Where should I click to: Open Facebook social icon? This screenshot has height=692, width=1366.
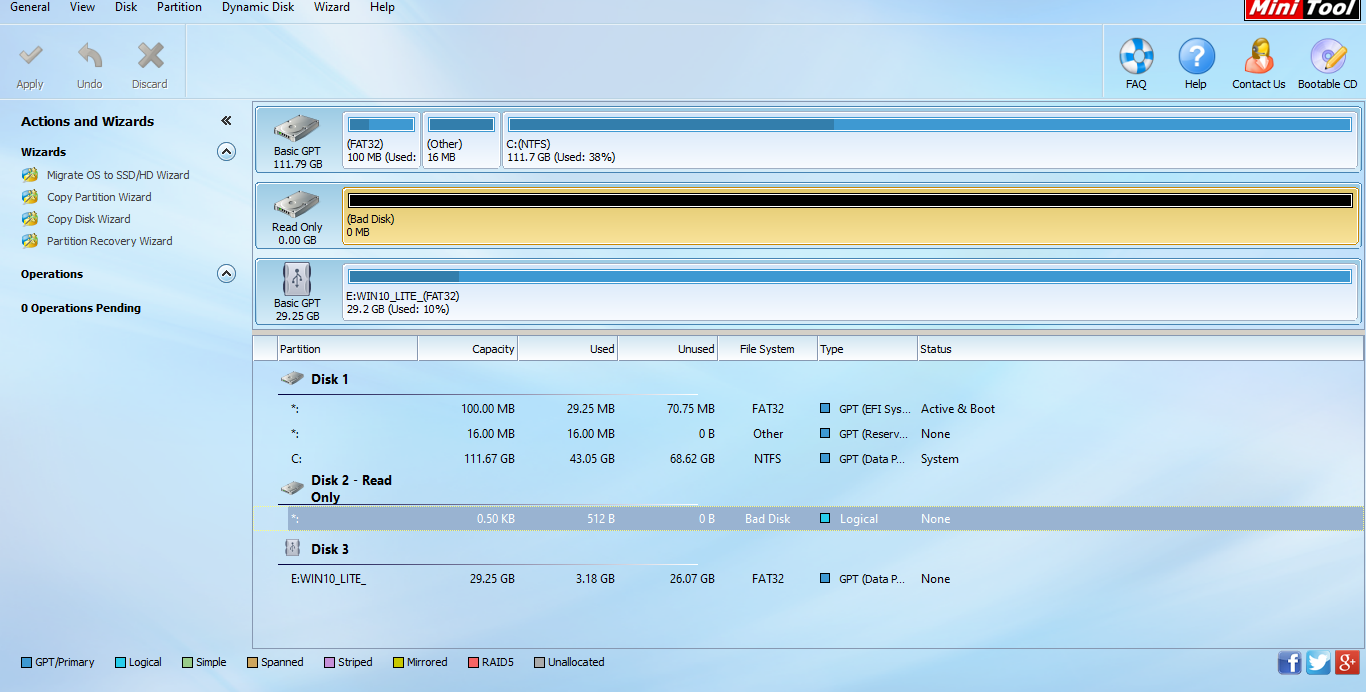[1289, 662]
